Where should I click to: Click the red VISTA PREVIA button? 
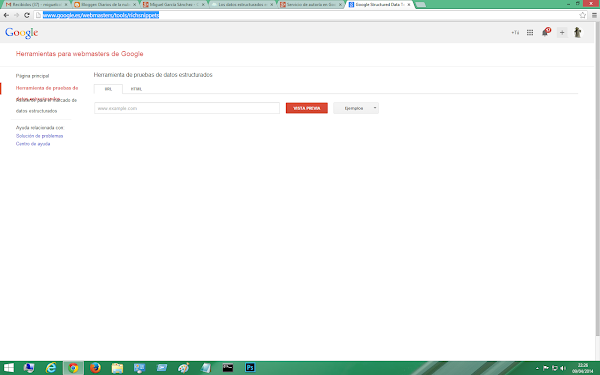point(307,108)
